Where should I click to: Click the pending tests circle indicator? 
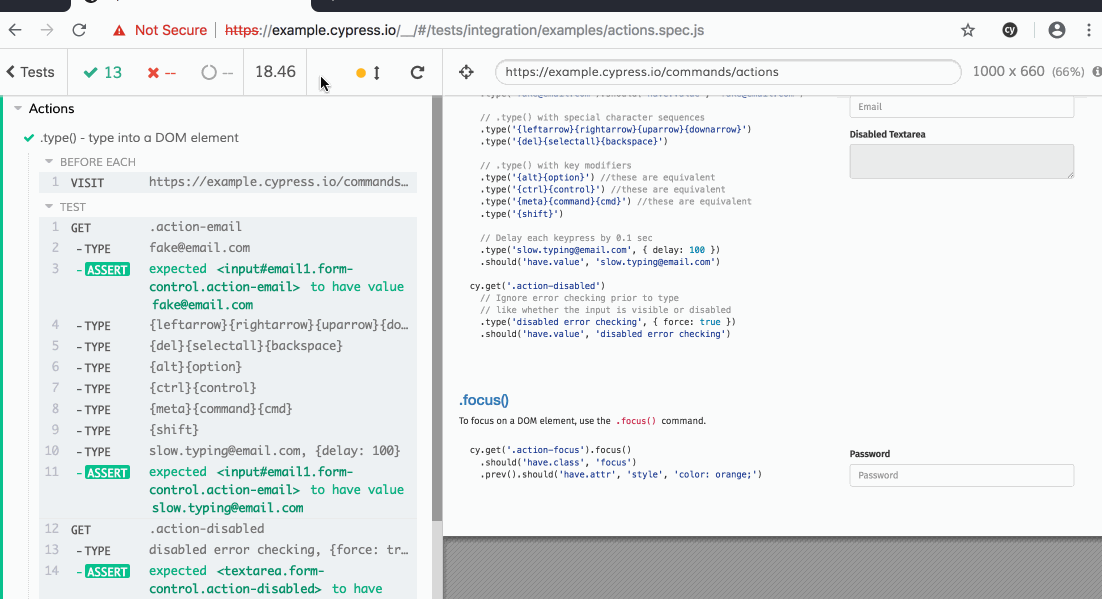216,72
